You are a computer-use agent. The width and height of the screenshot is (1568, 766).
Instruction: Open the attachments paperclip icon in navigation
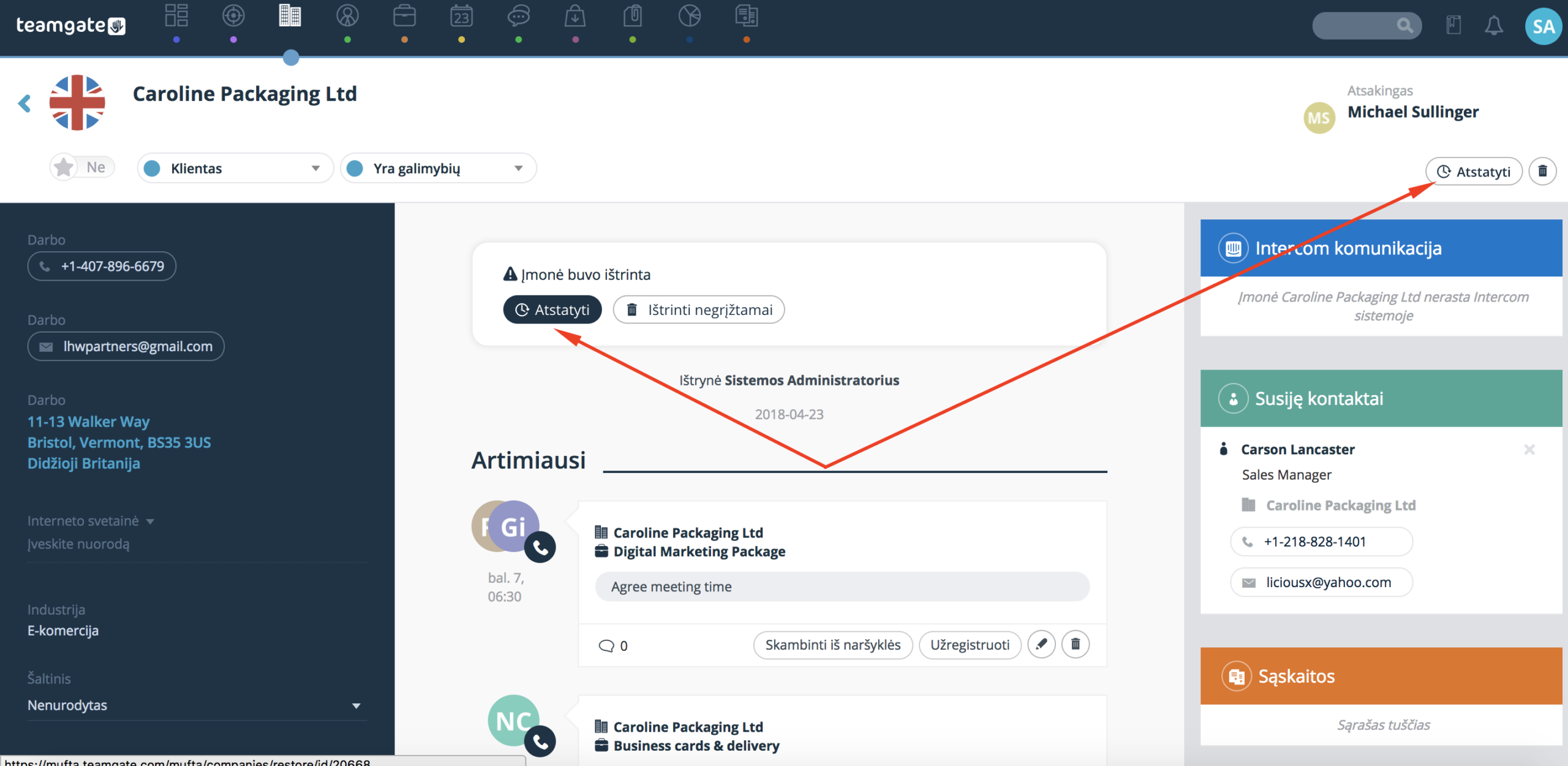click(x=632, y=16)
